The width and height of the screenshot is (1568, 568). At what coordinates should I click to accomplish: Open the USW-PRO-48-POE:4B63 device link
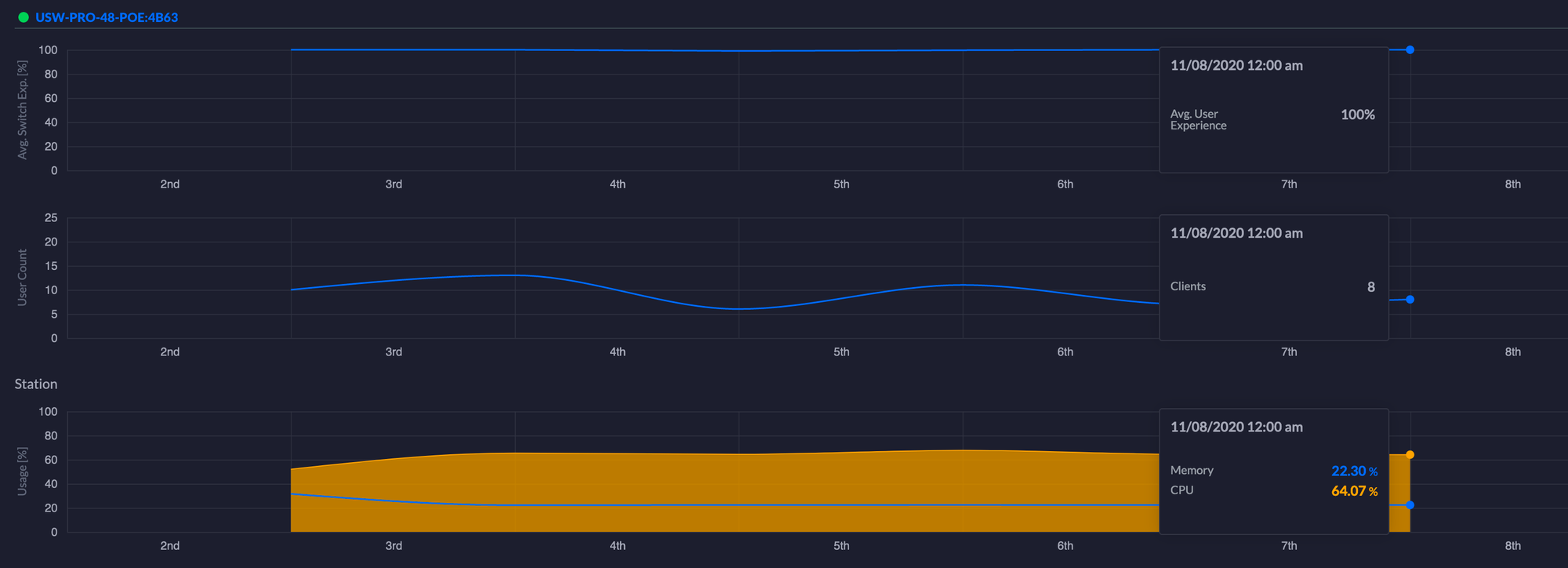(x=107, y=17)
